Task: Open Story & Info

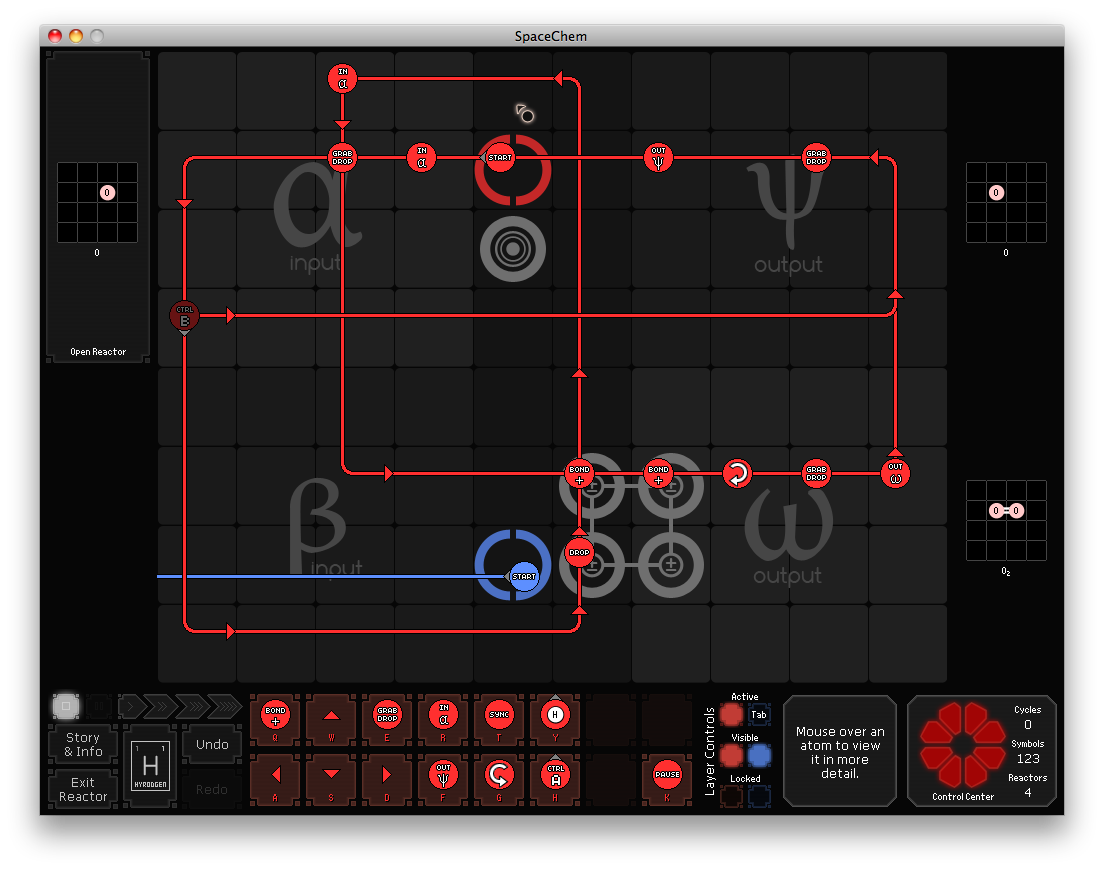Action: pos(83,744)
